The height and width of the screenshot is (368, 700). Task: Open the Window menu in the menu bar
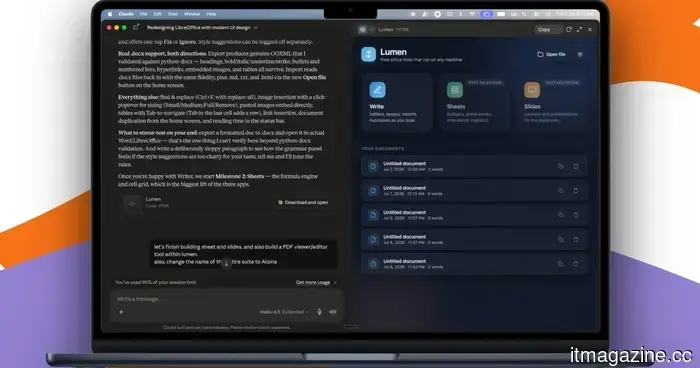pos(192,14)
